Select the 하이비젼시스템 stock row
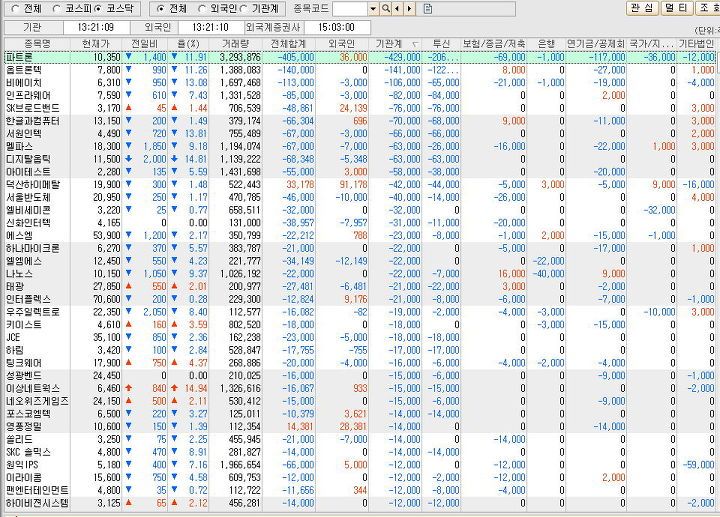The width and height of the screenshot is (720, 517). pos(360,503)
